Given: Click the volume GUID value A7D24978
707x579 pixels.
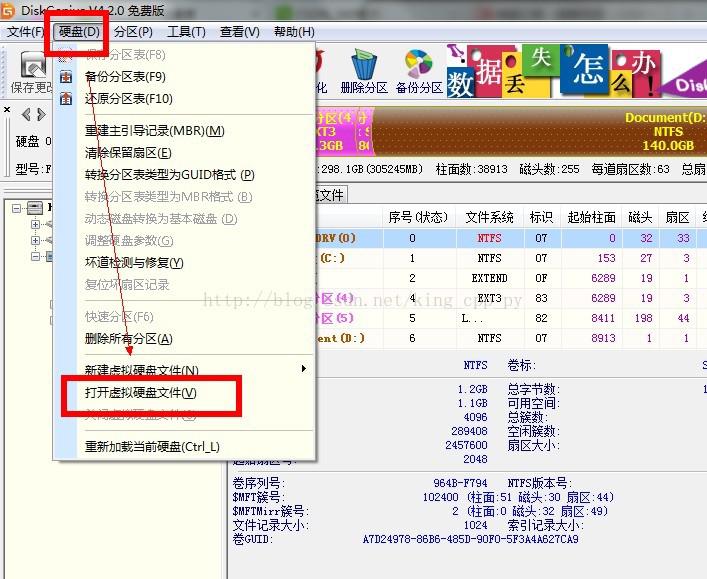Looking at the screenshot, I should pos(470,539).
